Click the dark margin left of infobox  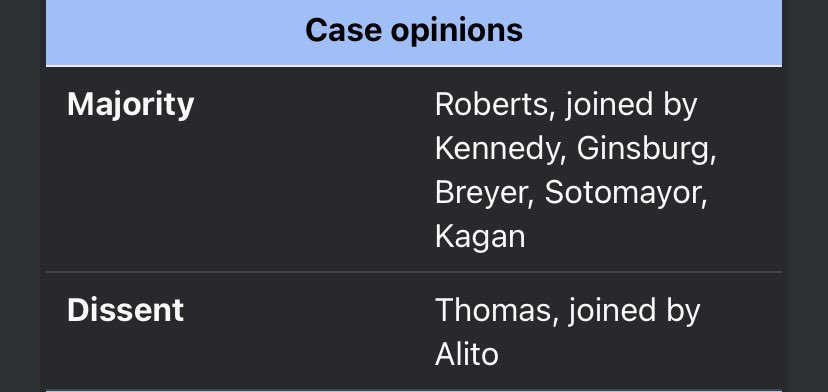(x=20, y=196)
